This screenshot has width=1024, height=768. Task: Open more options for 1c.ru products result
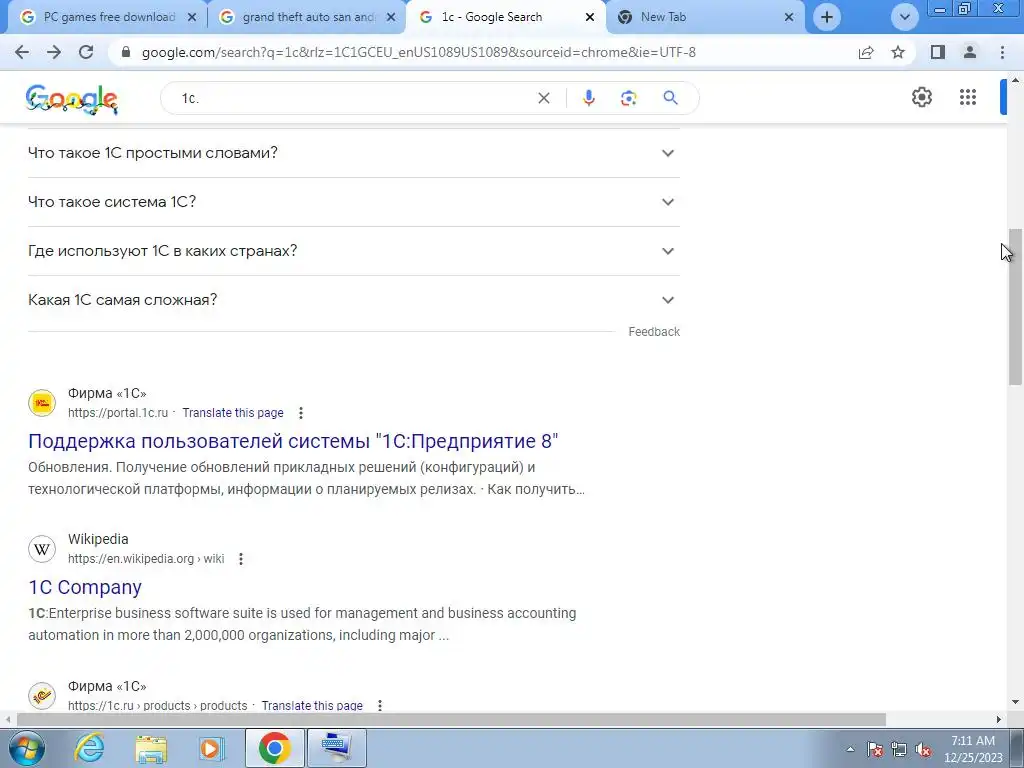(379, 705)
